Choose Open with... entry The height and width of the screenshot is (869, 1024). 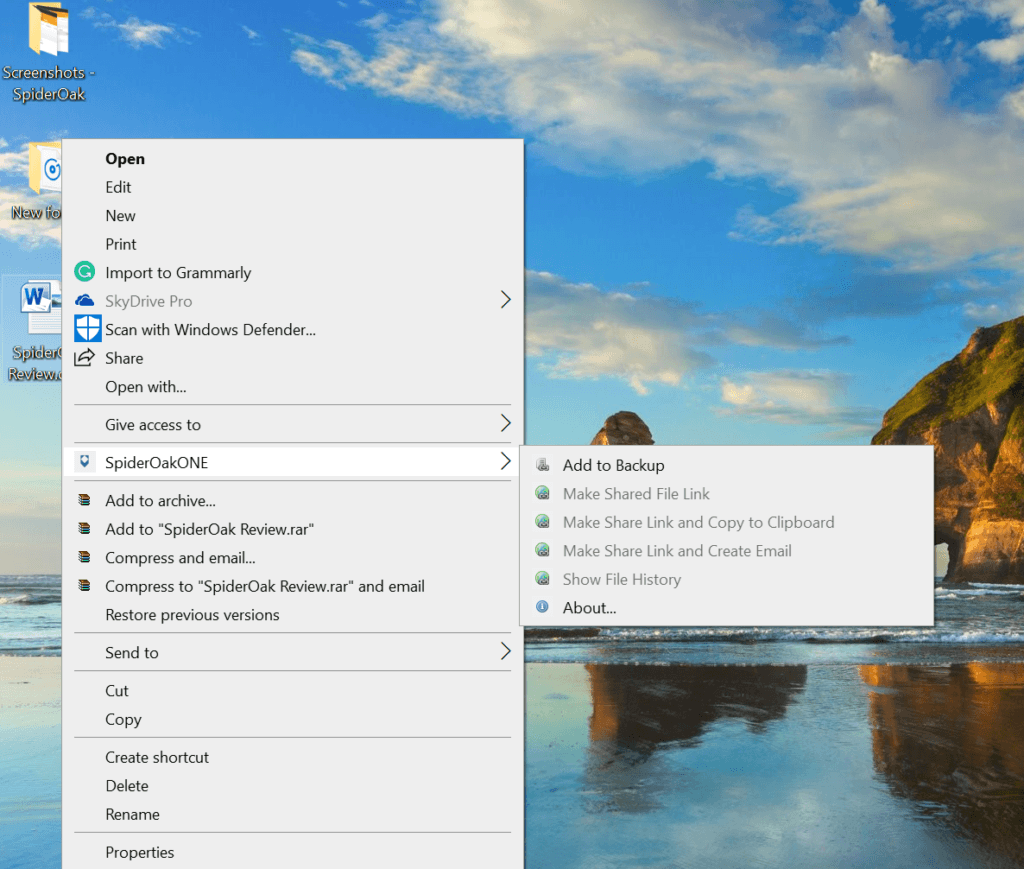293,387
